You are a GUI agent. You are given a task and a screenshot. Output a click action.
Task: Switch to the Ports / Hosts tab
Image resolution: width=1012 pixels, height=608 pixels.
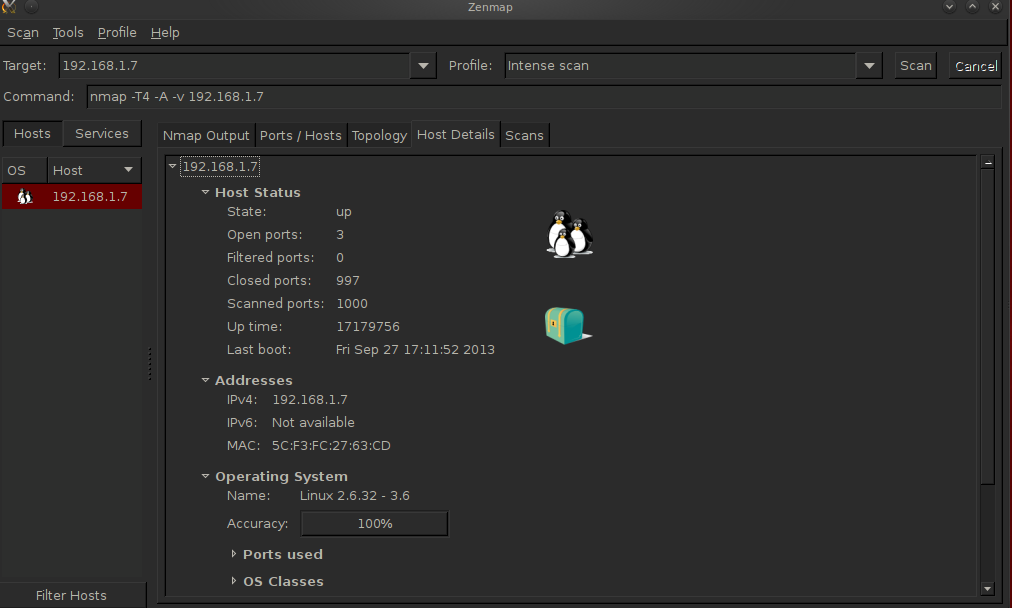point(301,136)
